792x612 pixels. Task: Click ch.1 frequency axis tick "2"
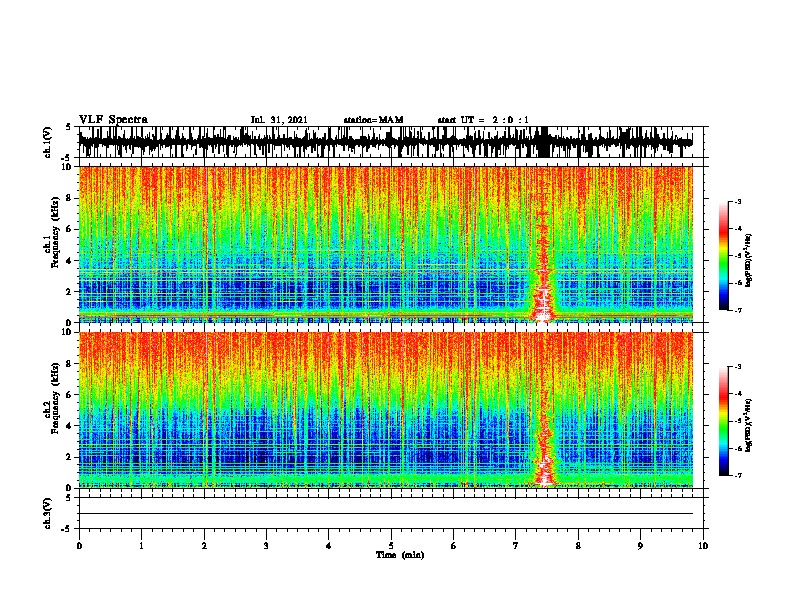tap(70, 291)
